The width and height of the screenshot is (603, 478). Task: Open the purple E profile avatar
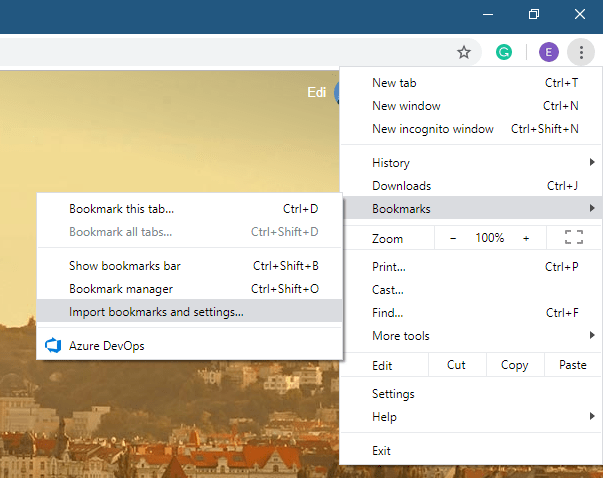pyautogui.click(x=549, y=52)
